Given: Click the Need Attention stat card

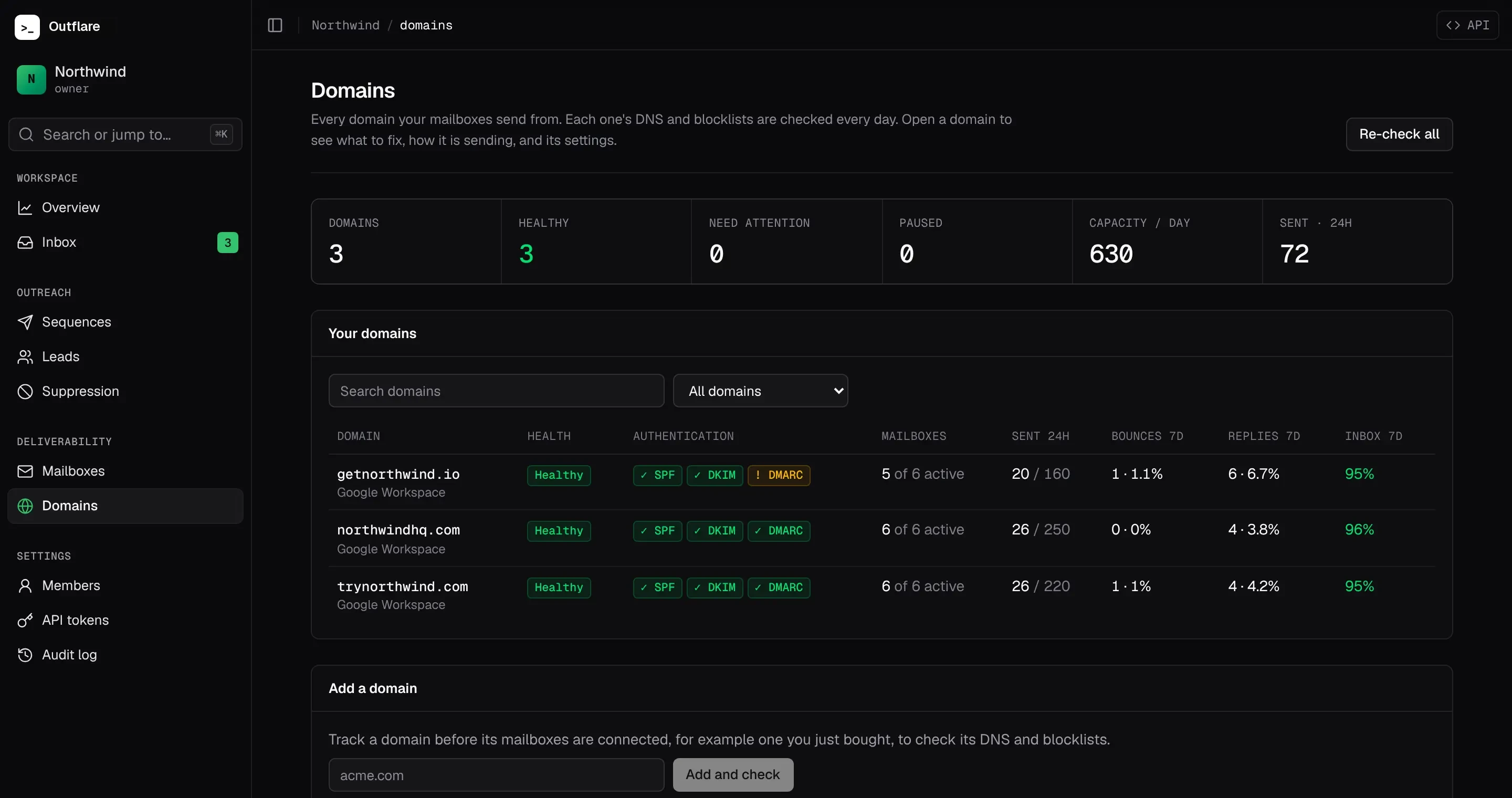Looking at the screenshot, I should (x=786, y=241).
